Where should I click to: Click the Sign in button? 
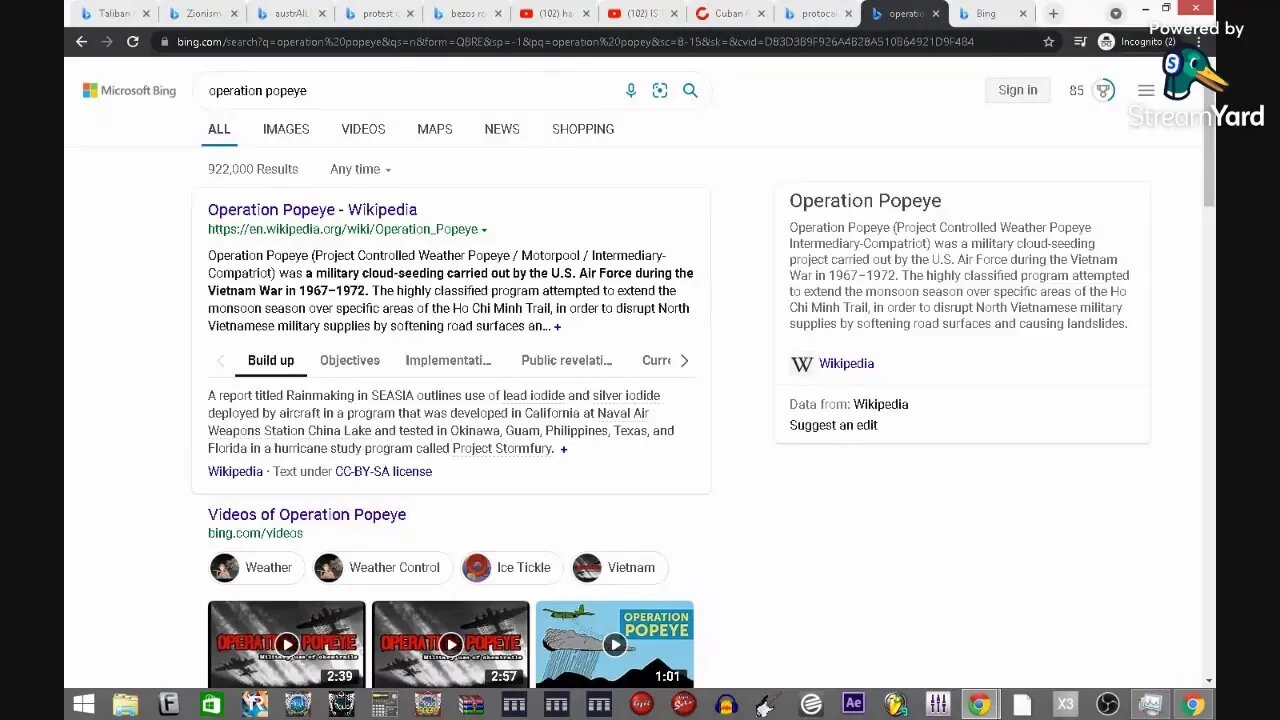tap(1018, 90)
